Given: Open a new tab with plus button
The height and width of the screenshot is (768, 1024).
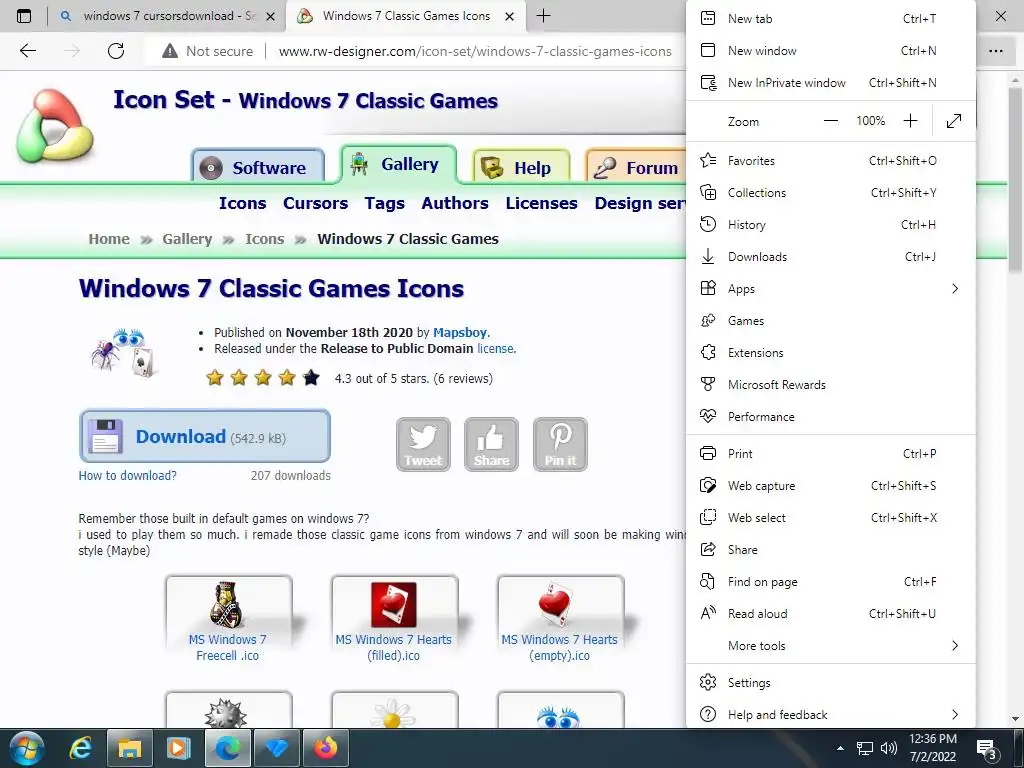Looking at the screenshot, I should pyautogui.click(x=543, y=16).
